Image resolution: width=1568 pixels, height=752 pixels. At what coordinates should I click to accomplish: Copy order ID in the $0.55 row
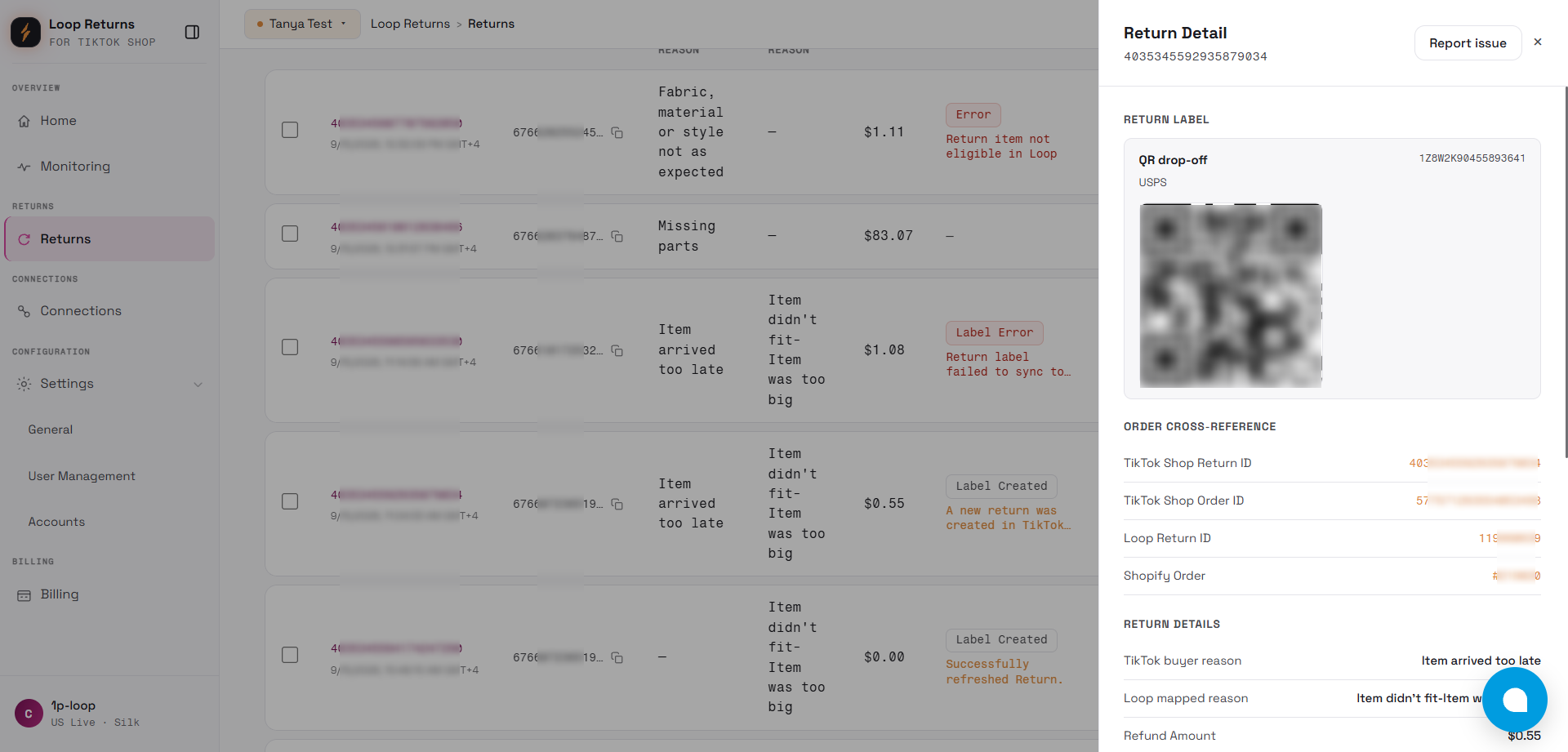(617, 504)
